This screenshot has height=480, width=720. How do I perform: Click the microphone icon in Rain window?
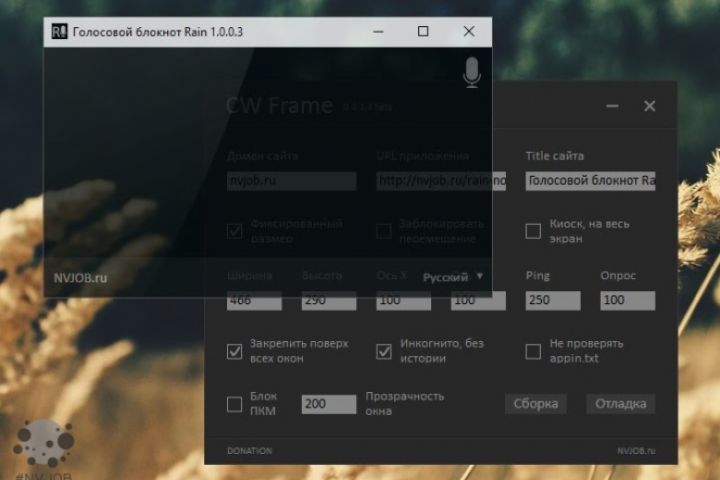point(472,73)
